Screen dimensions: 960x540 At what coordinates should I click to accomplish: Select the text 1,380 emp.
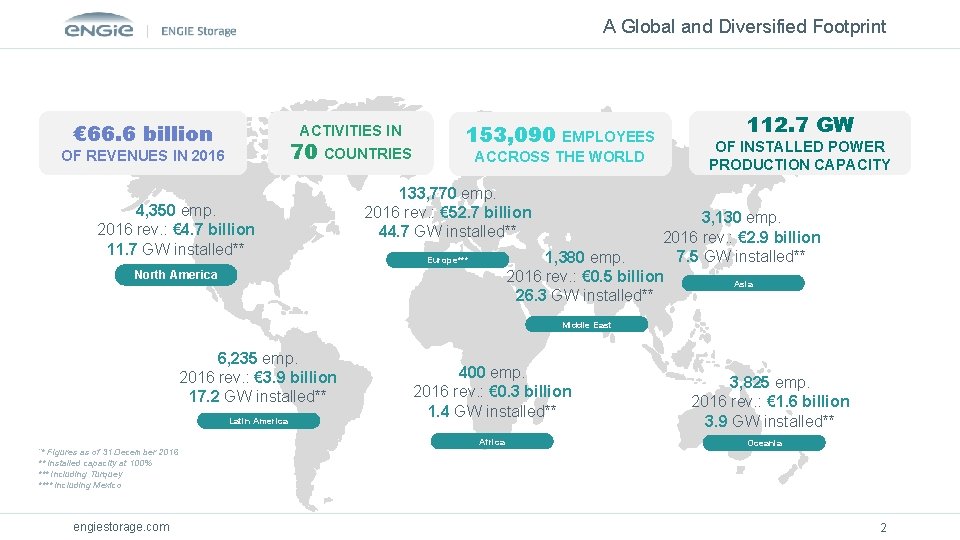click(585, 257)
